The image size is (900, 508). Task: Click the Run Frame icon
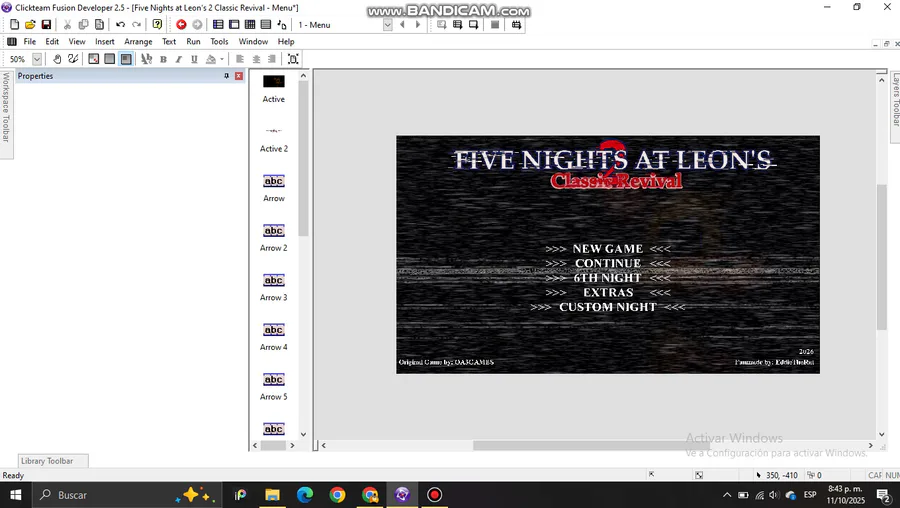click(x=474, y=25)
